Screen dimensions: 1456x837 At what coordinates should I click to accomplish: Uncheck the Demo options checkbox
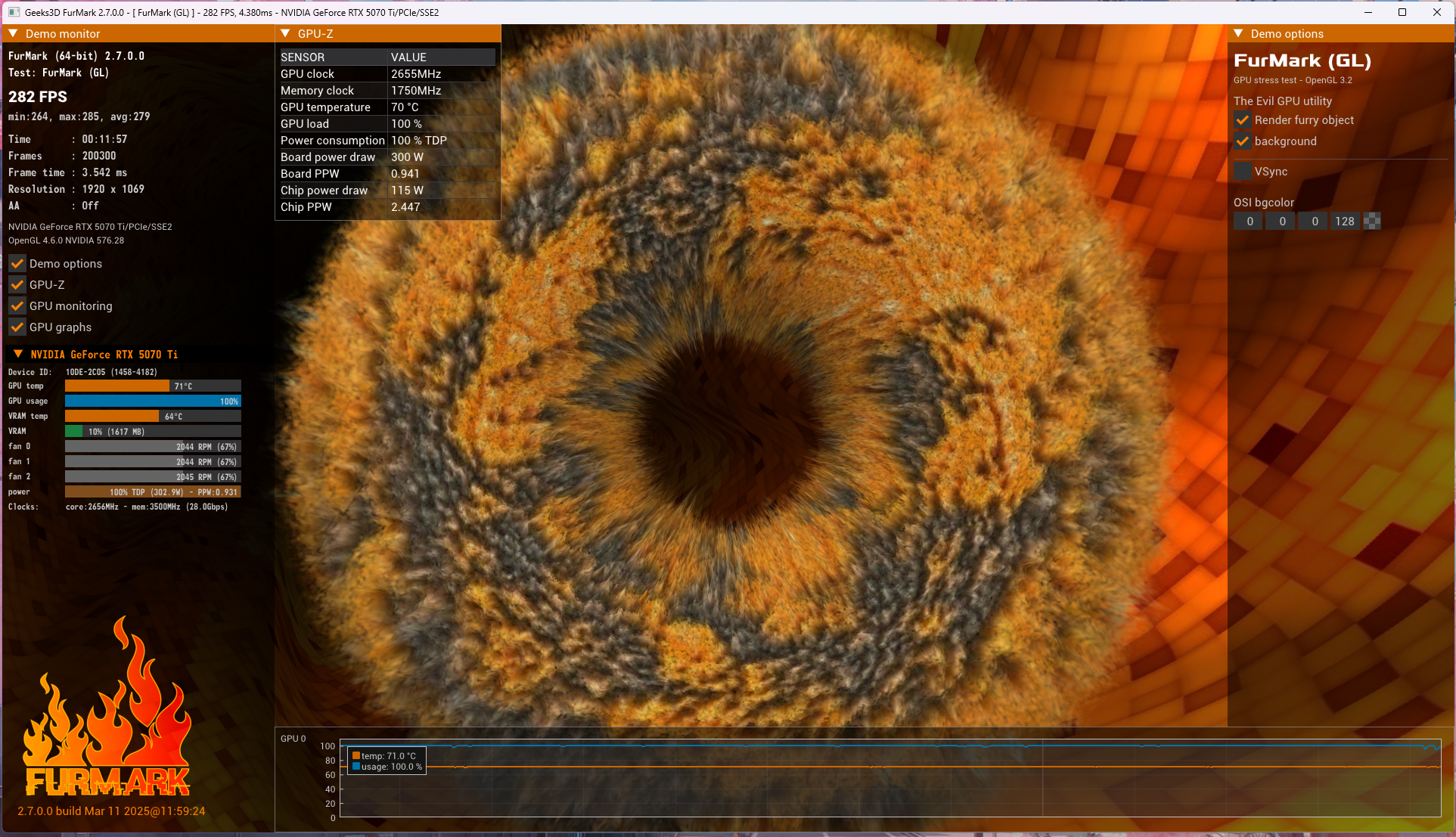point(17,263)
